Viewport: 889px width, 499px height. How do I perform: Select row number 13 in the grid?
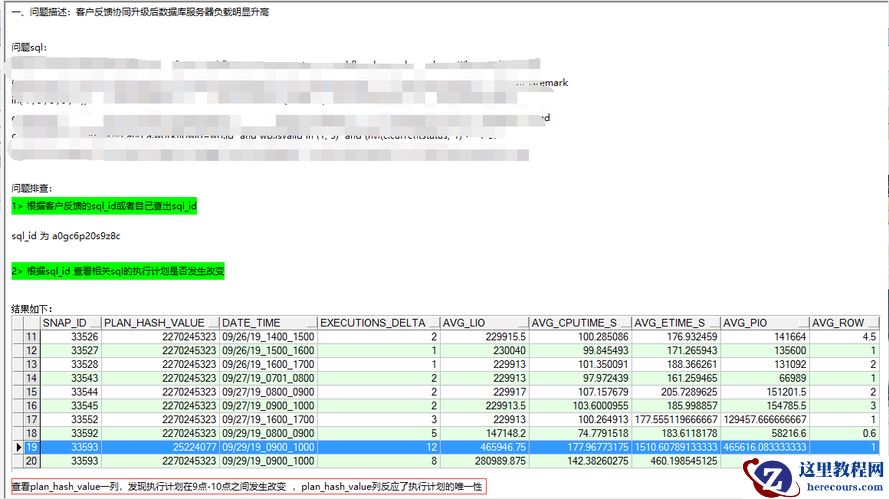pos(31,364)
